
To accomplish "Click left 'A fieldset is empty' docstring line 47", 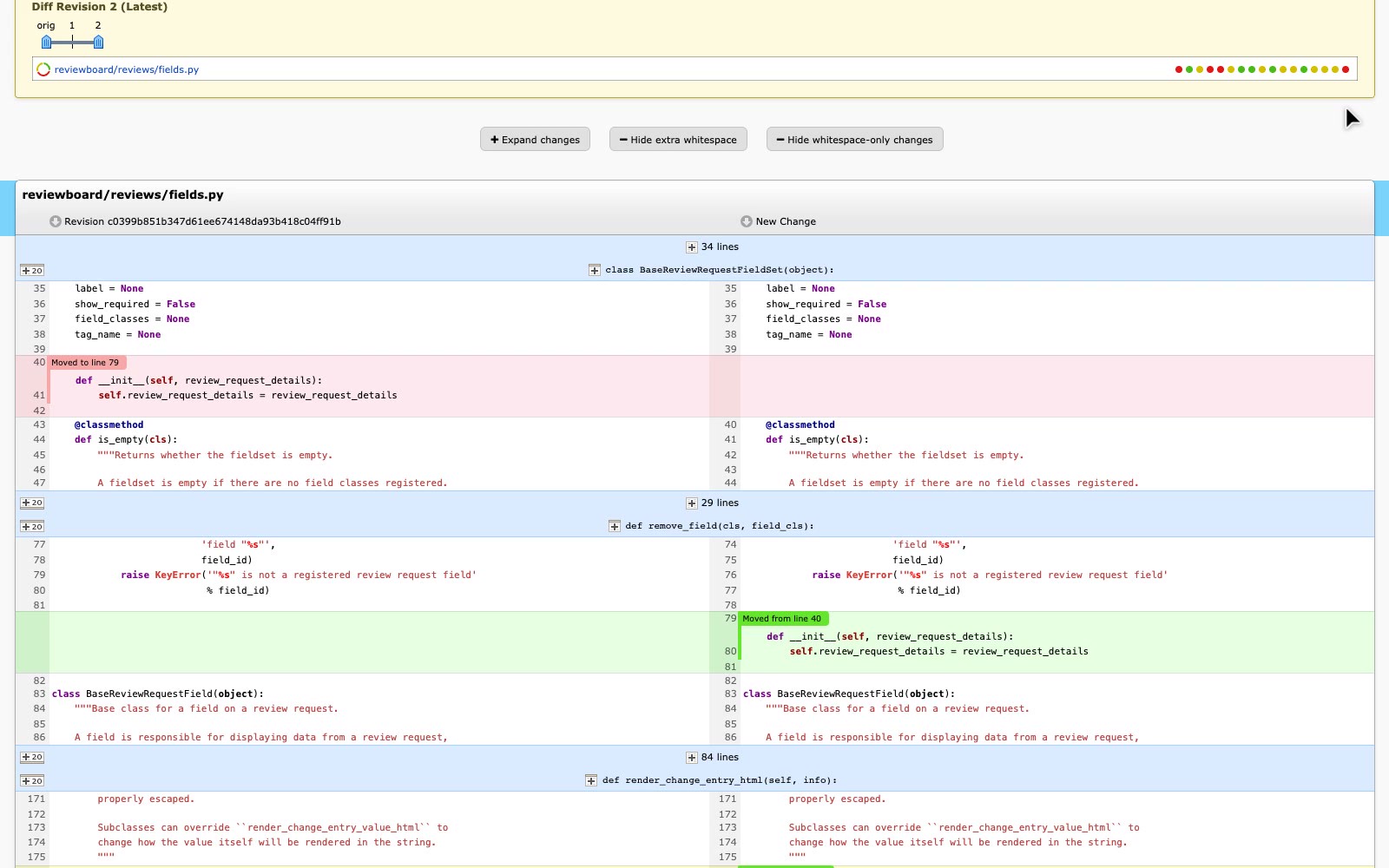I will click(x=273, y=483).
